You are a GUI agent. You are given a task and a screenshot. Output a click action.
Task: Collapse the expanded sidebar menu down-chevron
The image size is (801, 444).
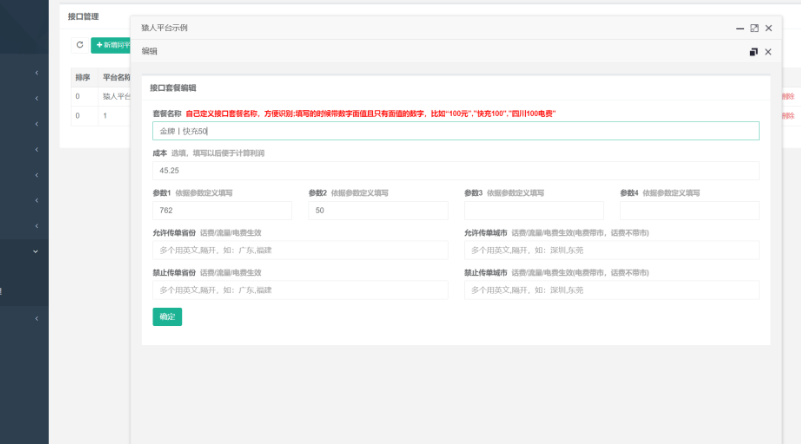click(37, 251)
